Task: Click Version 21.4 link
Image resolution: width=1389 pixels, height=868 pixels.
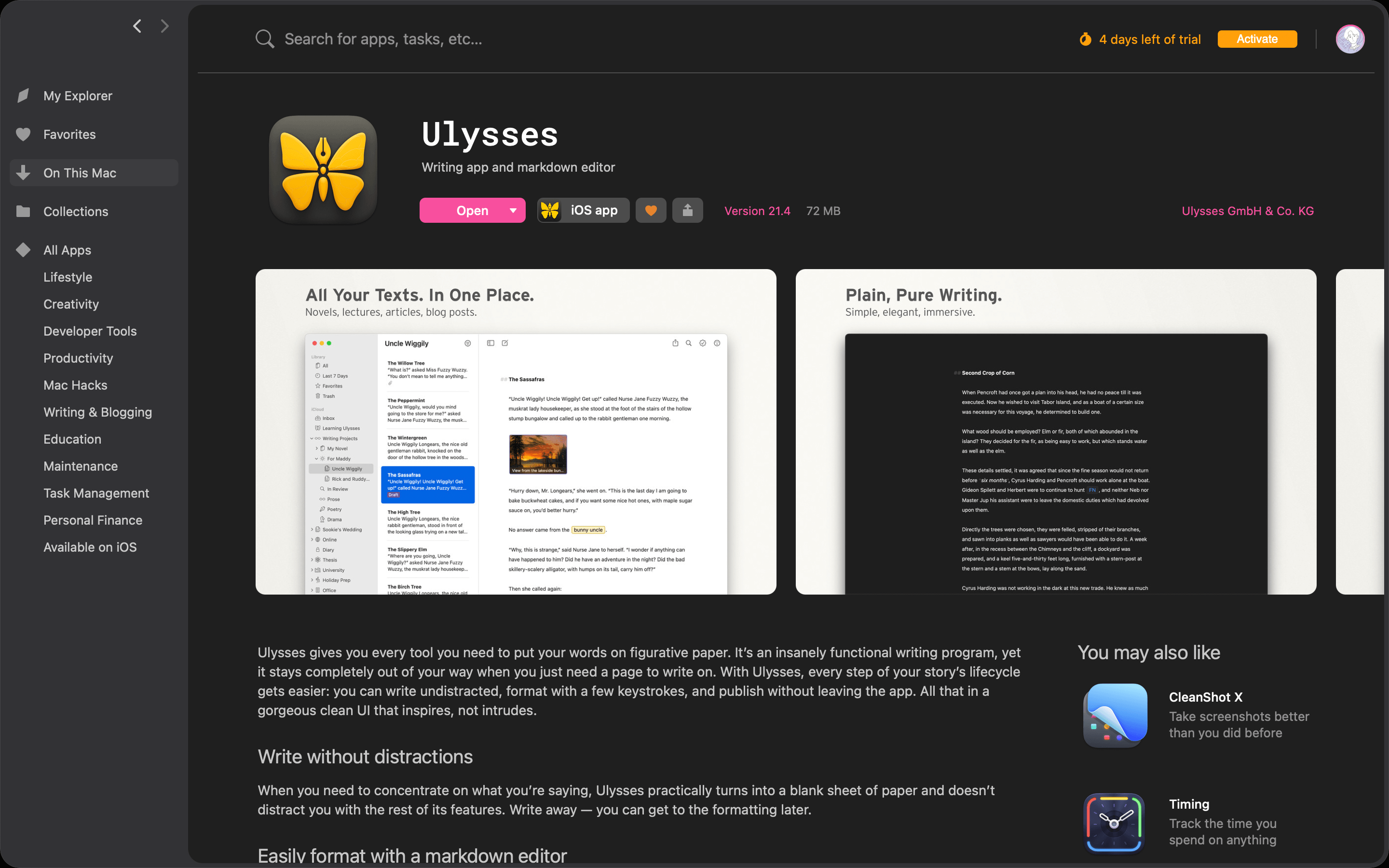Action: [x=757, y=211]
